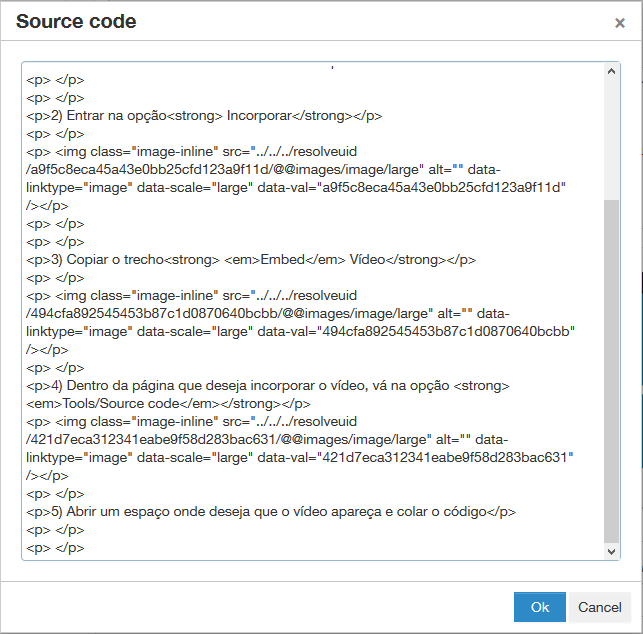Close the Source code dialog with X
The image size is (643, 634).
point(620,23)
